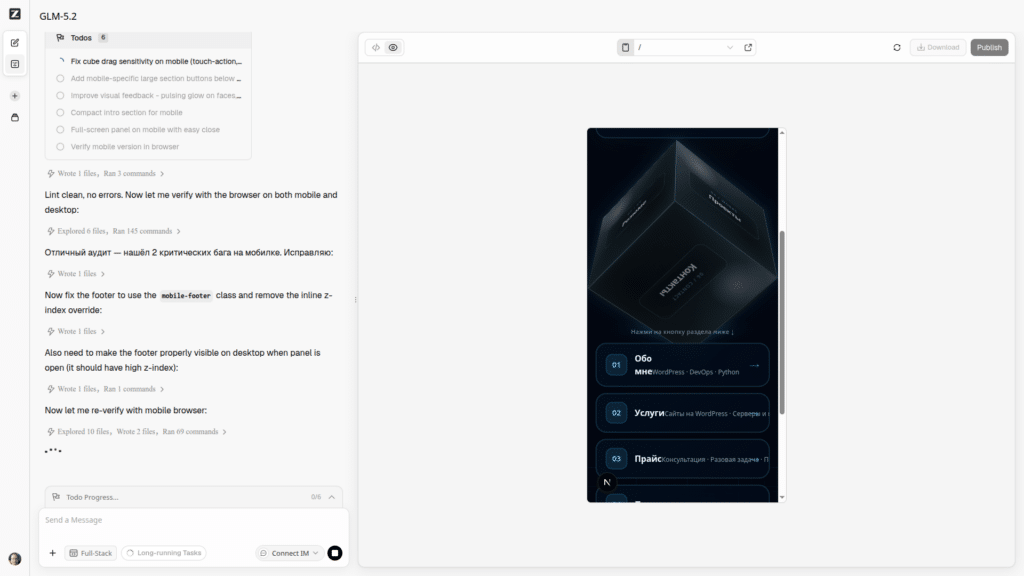This screenshot has height=576, width=1024.
Task: Click the lightning icon beside 'Explored 6 files'
Action: pos(50,231)
